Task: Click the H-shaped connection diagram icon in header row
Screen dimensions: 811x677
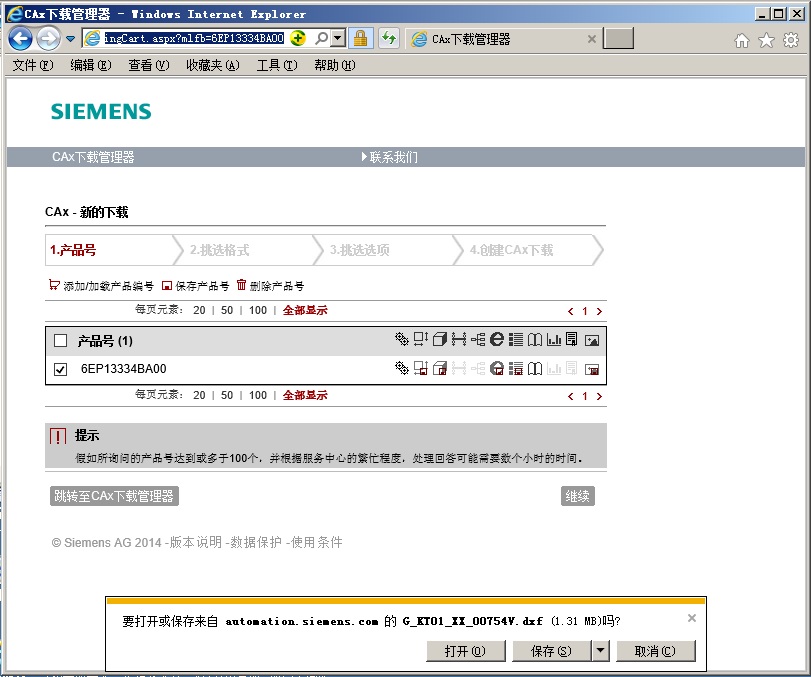Action: pos(459,339)
